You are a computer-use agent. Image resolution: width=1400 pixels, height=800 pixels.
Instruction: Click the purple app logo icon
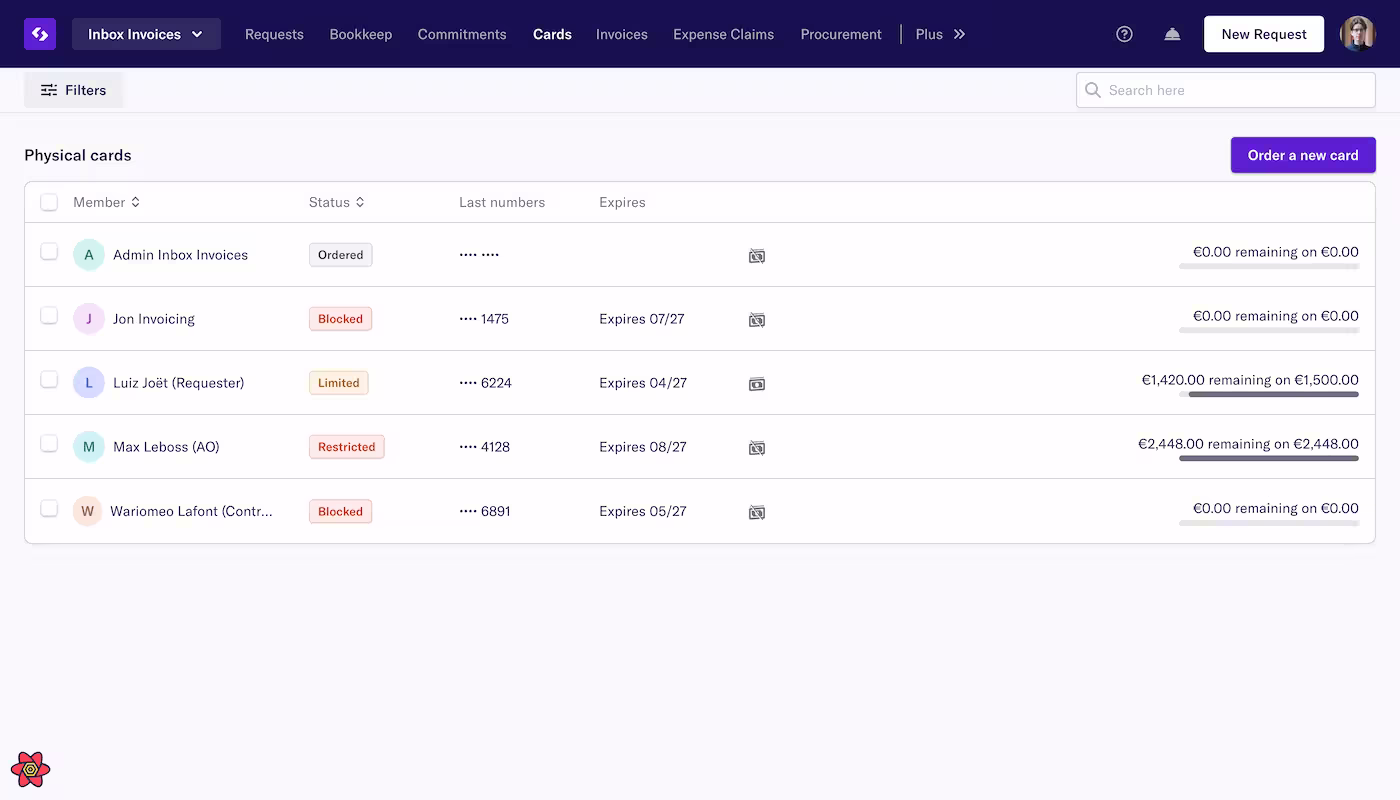(x=40, y=34)
